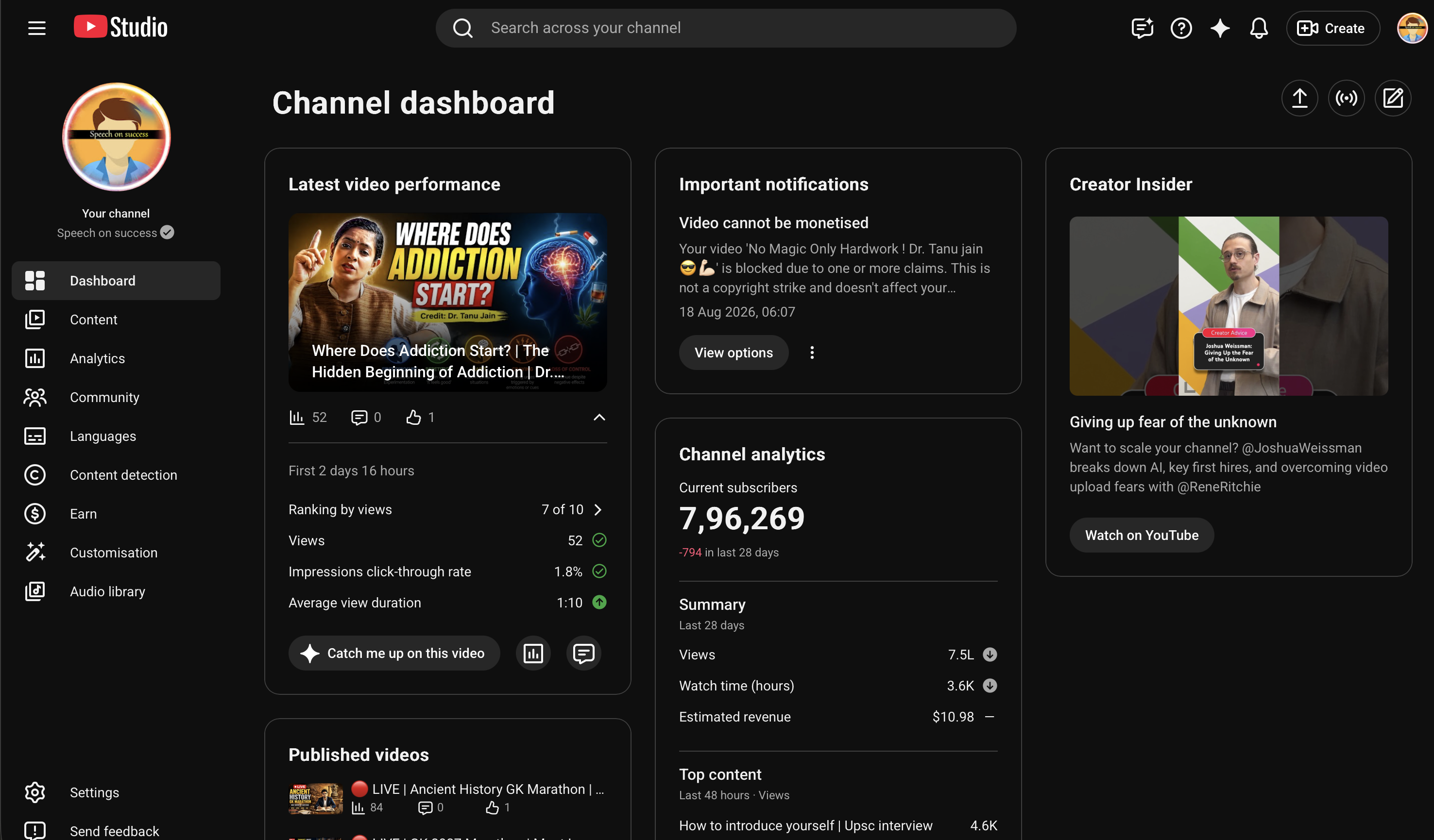
Task: Click the View options button
Action: (734, 353)
